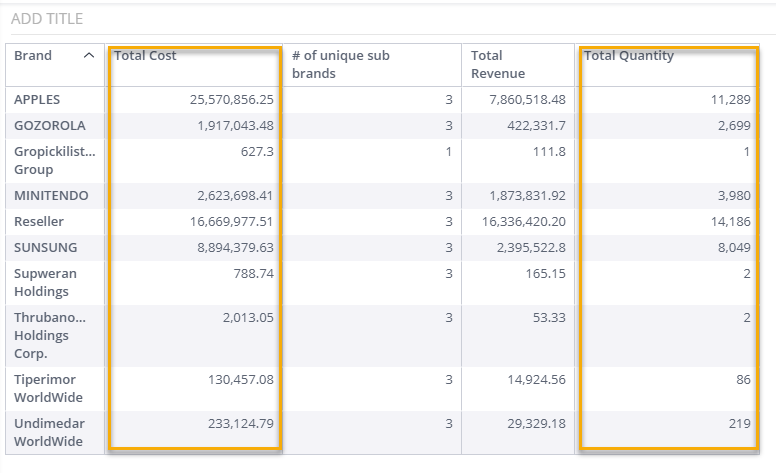Click the Supweran Holdings brand cell
This screenshot has height=473, width=776.
(x=45, y=282)
